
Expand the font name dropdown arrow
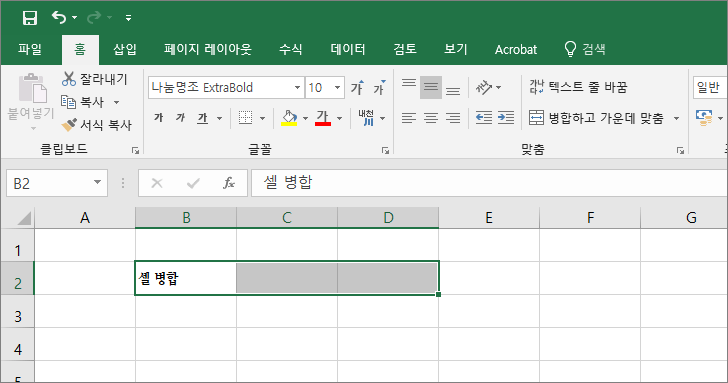coord(297,87)
